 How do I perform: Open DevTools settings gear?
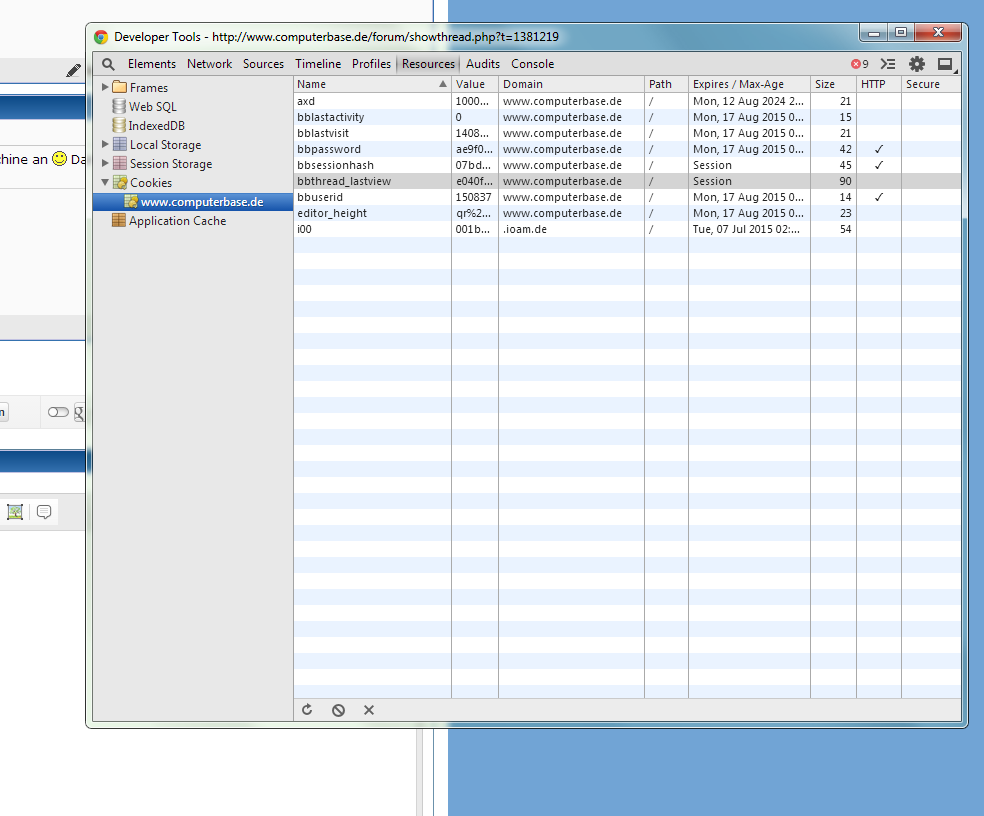point(917,64)
